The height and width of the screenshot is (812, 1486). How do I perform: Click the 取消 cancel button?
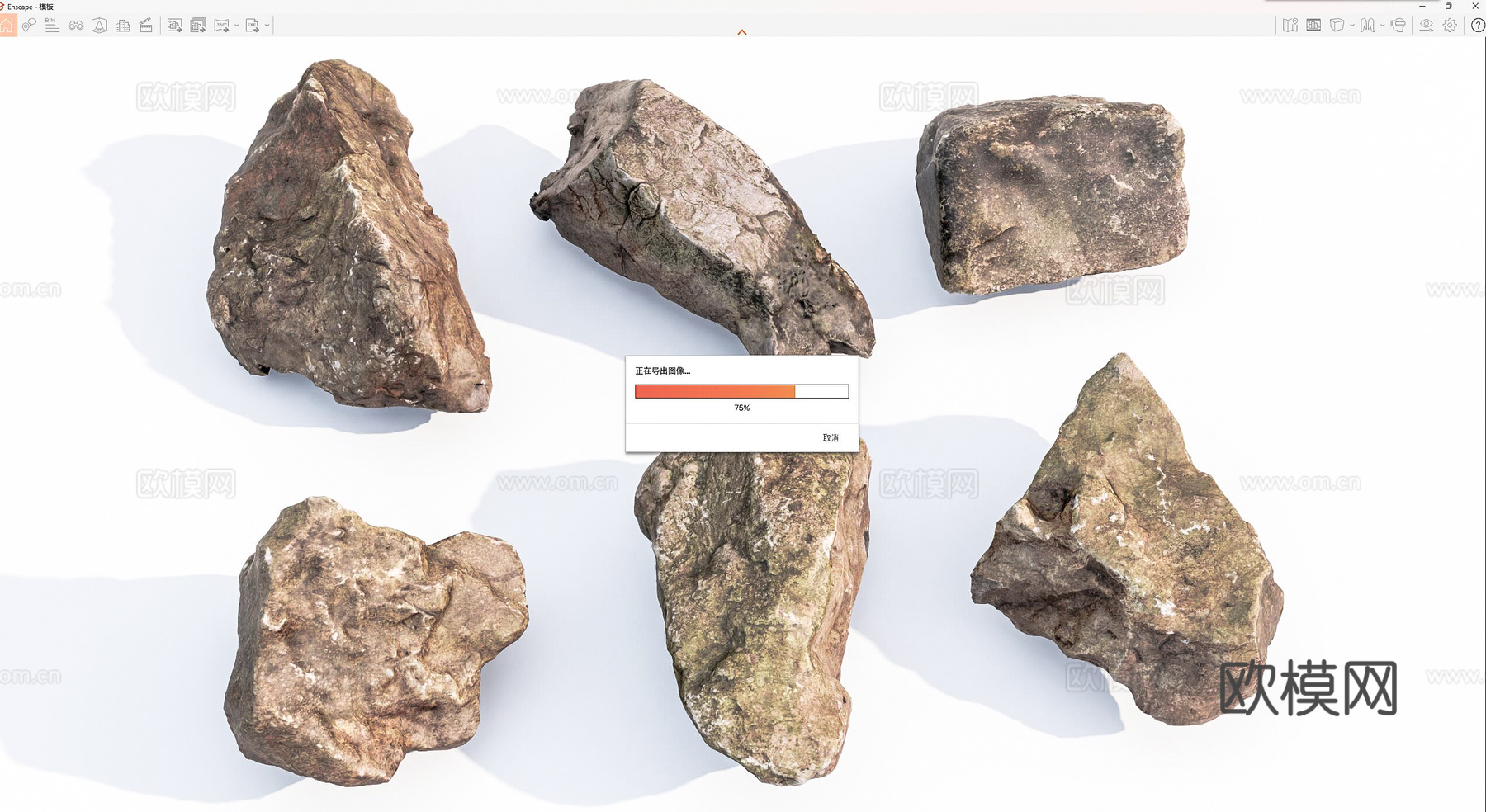[831, 438]
